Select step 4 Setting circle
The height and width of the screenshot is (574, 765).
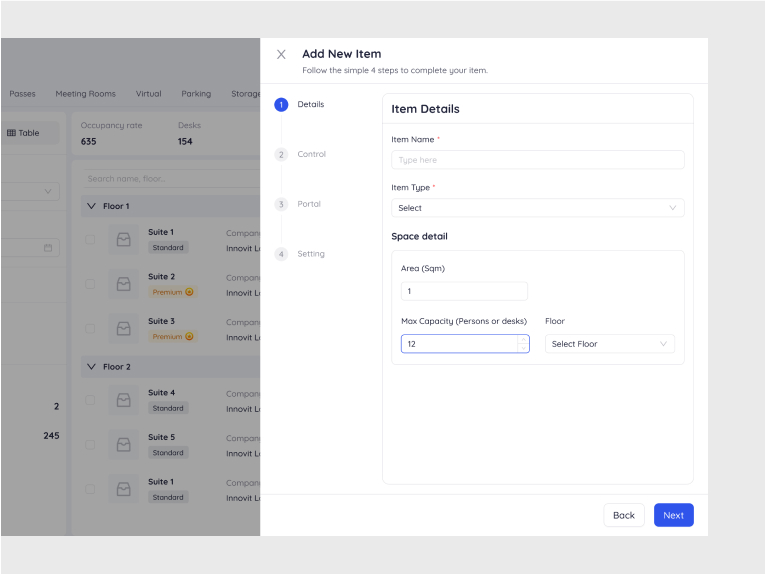281,254
